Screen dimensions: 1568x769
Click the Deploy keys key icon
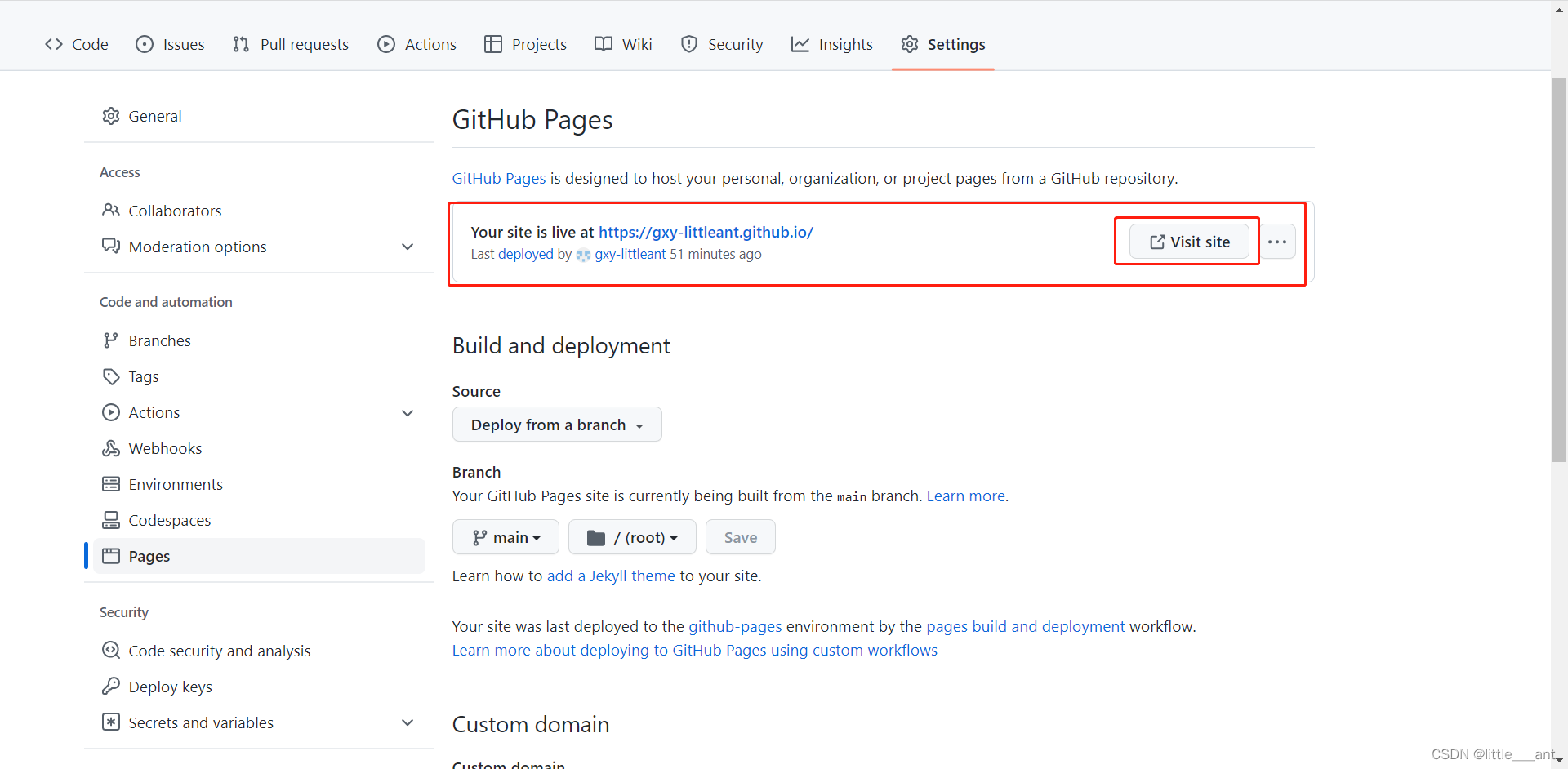[111, 687]
